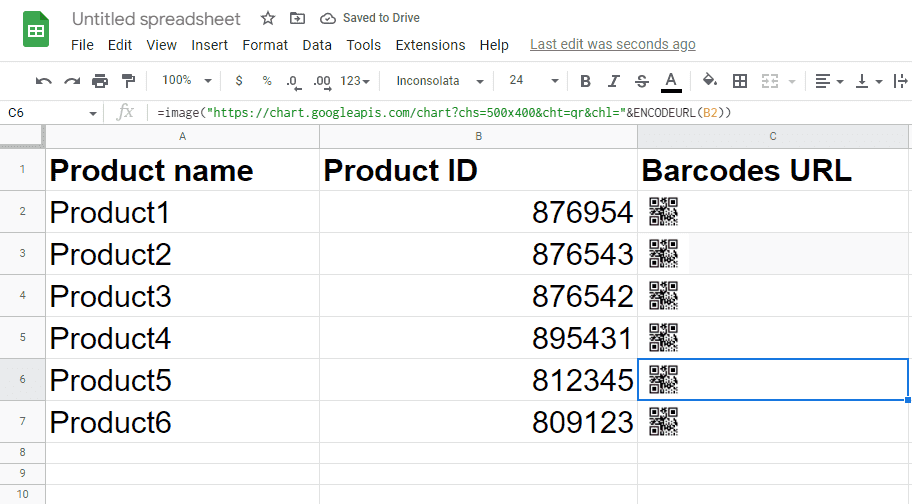Open the Data menu

317,45
